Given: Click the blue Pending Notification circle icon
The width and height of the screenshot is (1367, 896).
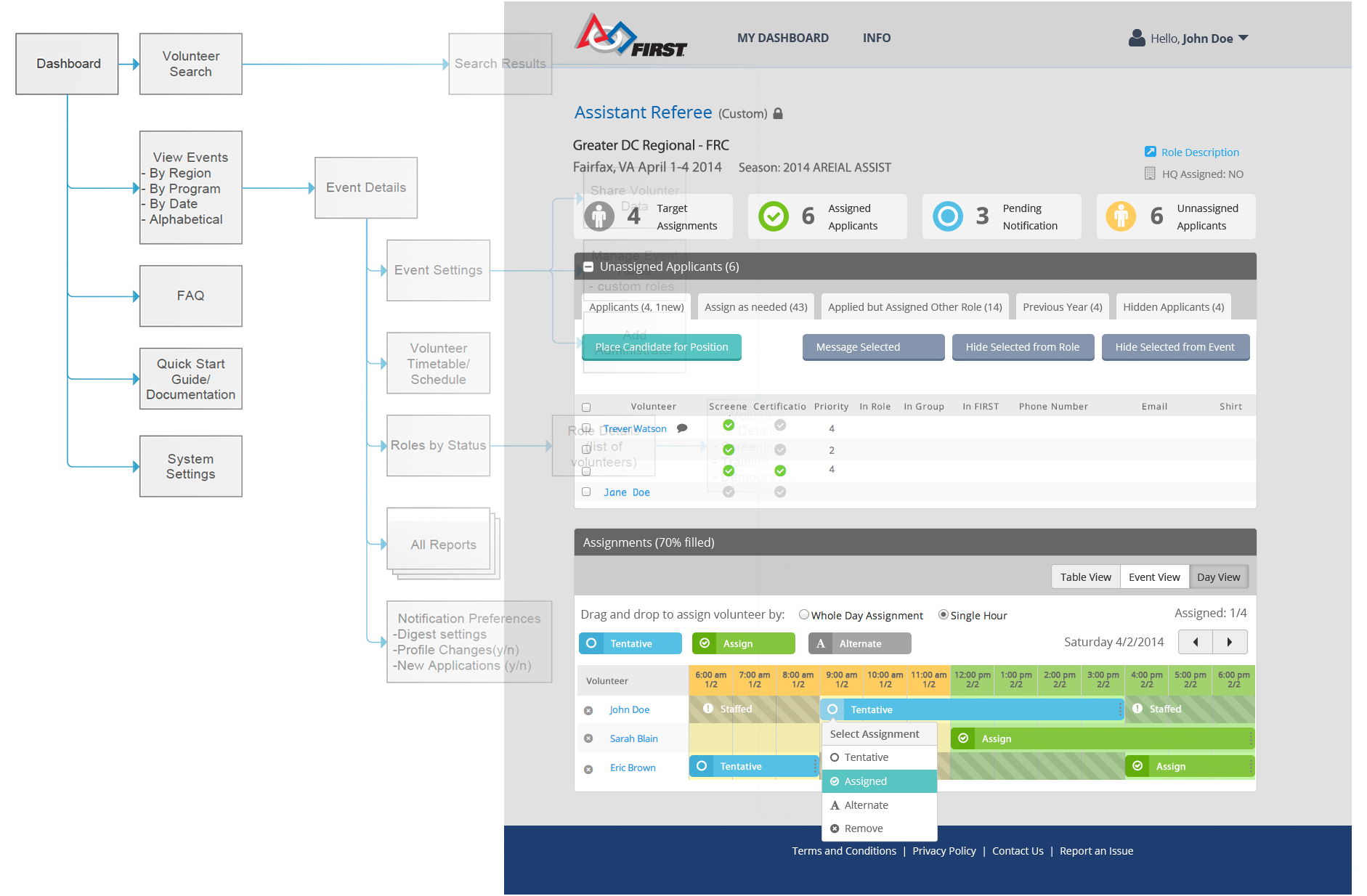Looking at the screenshot, I should point(947,216).
